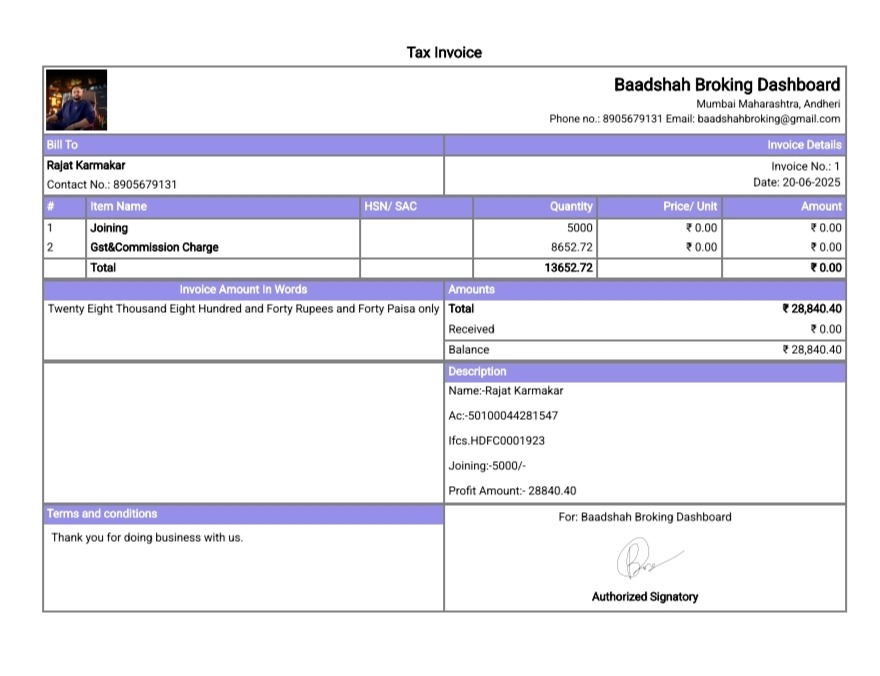Screen dimensions: 880x676
Task: Click the Joining item row
Action: pyautogui.click(x=109, y=228)
